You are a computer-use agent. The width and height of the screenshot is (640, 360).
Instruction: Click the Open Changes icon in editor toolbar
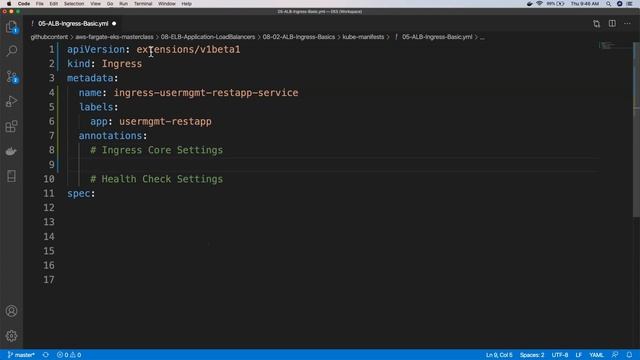coord(596,24)
